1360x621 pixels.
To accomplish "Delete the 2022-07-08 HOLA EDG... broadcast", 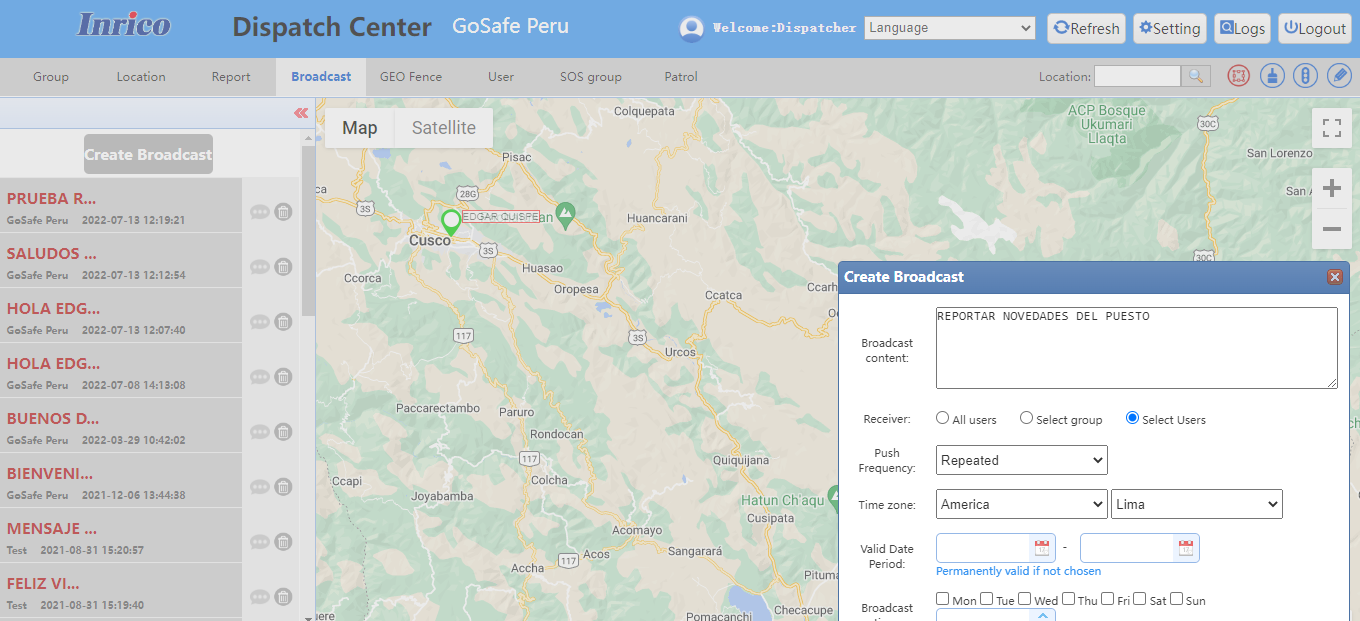I will [284, 377].
